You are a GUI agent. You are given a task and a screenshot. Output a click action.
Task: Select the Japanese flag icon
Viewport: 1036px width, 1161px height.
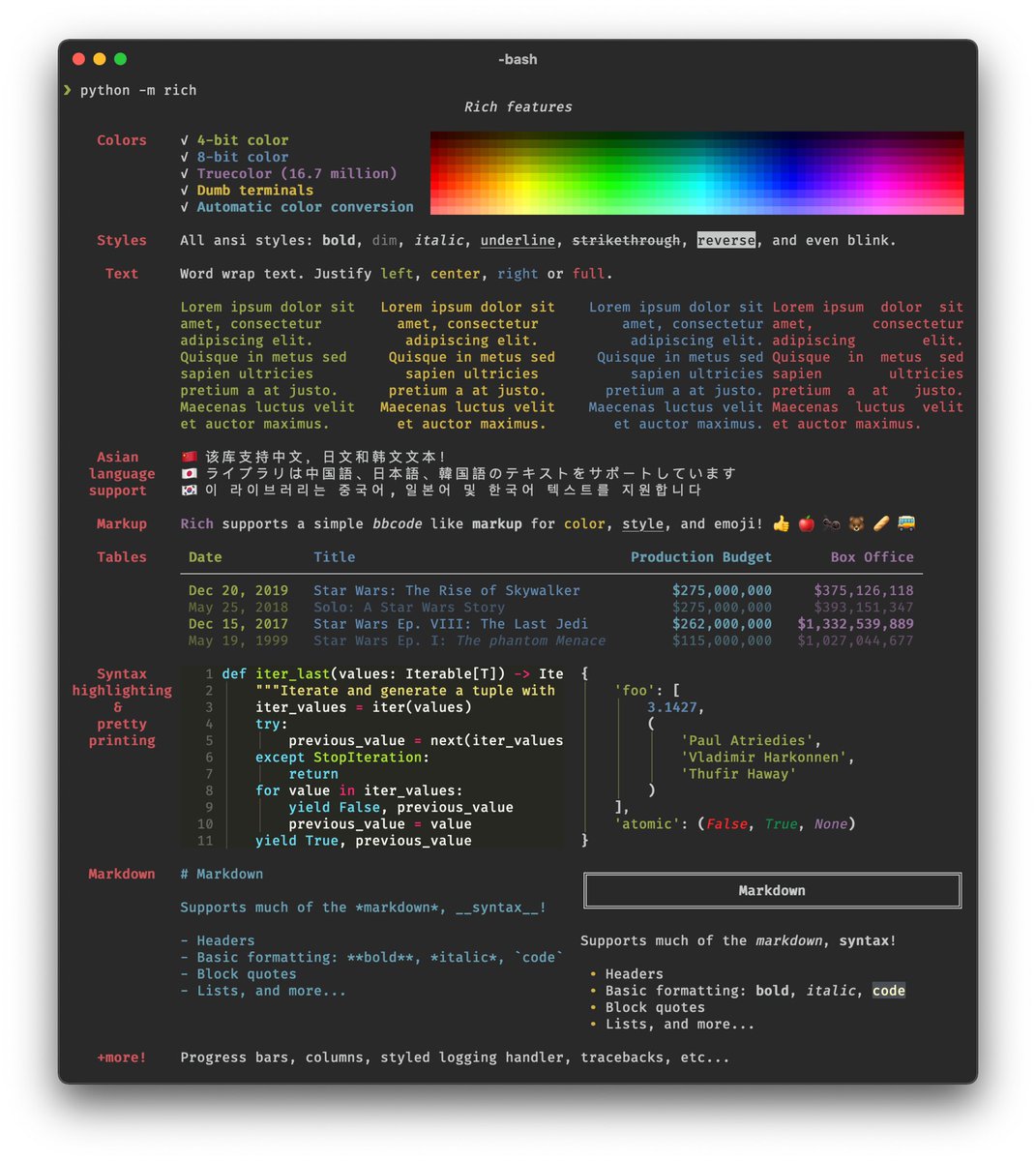[x=191, y=473]
